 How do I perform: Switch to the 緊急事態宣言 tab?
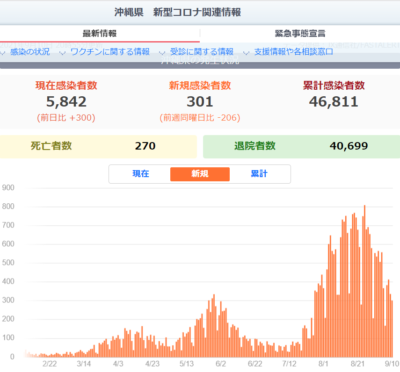pyautogui.click(x=300, y=33)
